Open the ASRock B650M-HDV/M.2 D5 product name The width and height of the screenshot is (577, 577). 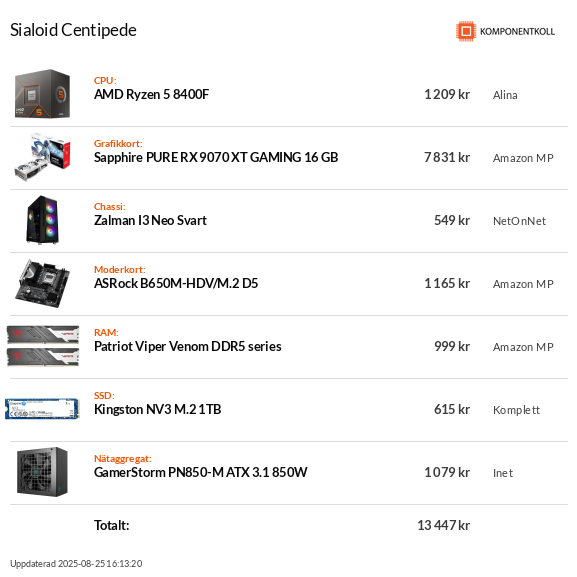(x=176, y=283)
